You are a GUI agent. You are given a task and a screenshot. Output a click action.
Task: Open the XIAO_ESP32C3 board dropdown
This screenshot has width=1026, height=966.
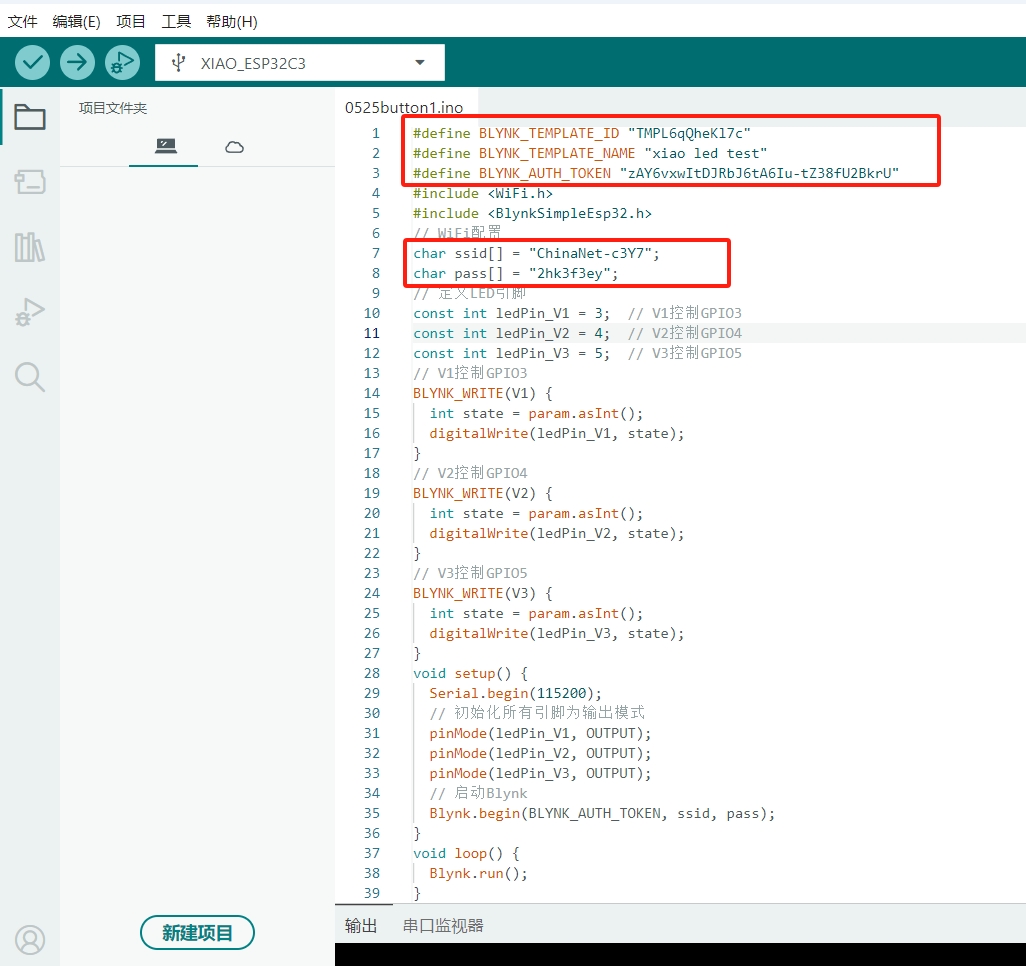(x=300, y=63)
